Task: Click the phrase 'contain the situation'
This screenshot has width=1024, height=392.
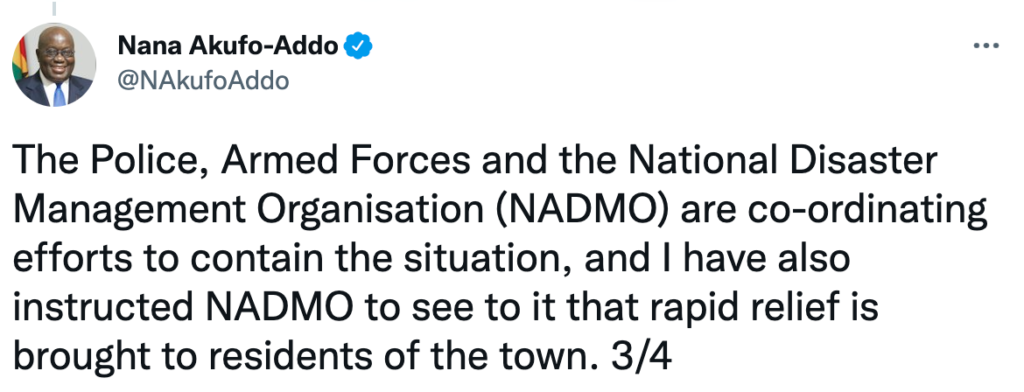Action: [382, 259]
